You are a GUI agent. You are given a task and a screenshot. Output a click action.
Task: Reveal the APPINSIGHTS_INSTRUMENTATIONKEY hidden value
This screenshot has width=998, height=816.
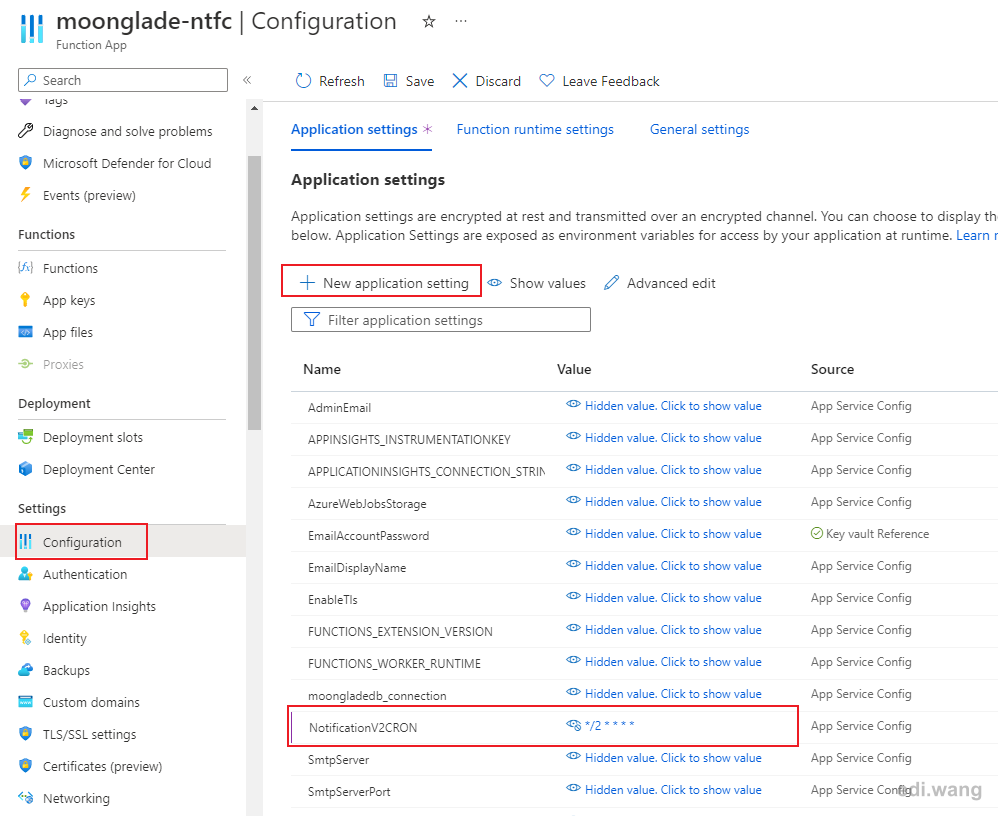pos(664,437)
